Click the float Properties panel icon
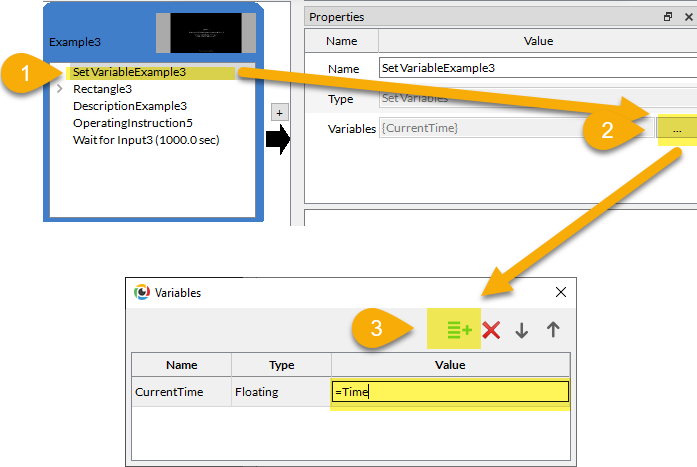 [668, 17]
